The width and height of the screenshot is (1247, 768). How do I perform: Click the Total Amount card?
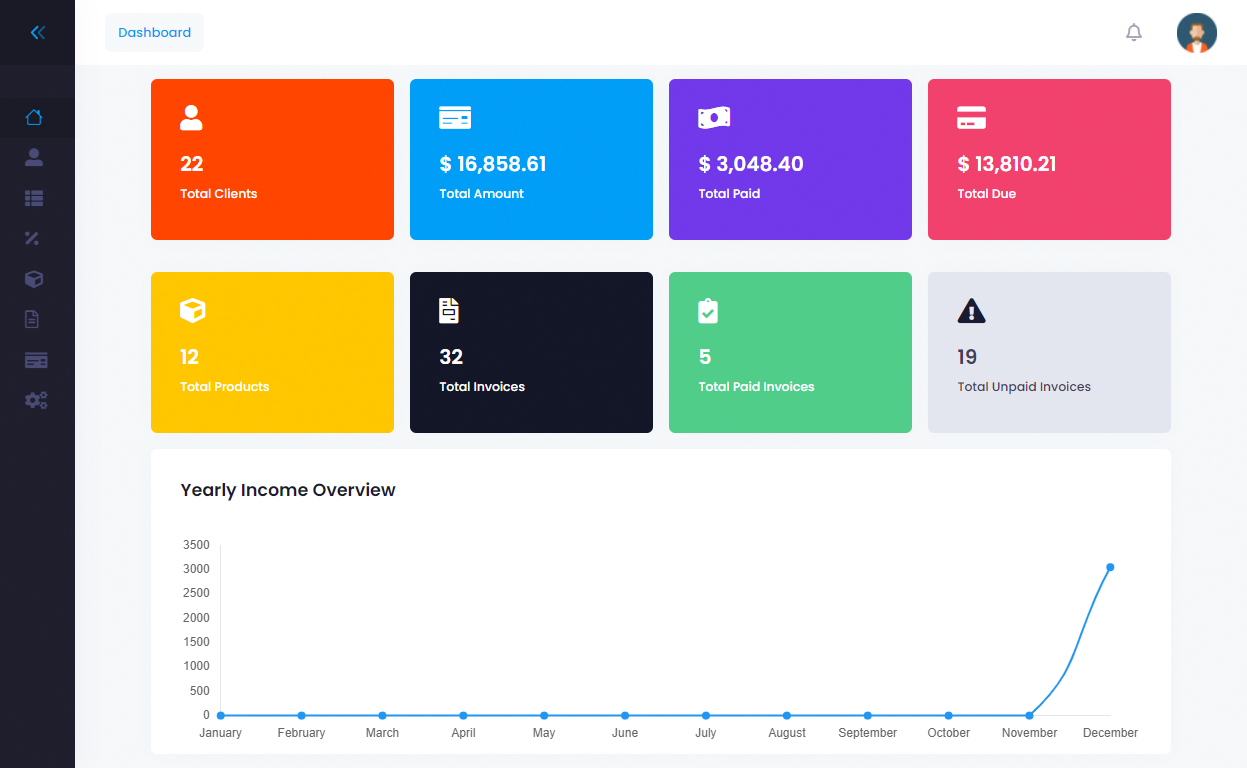tap(531, 159)
